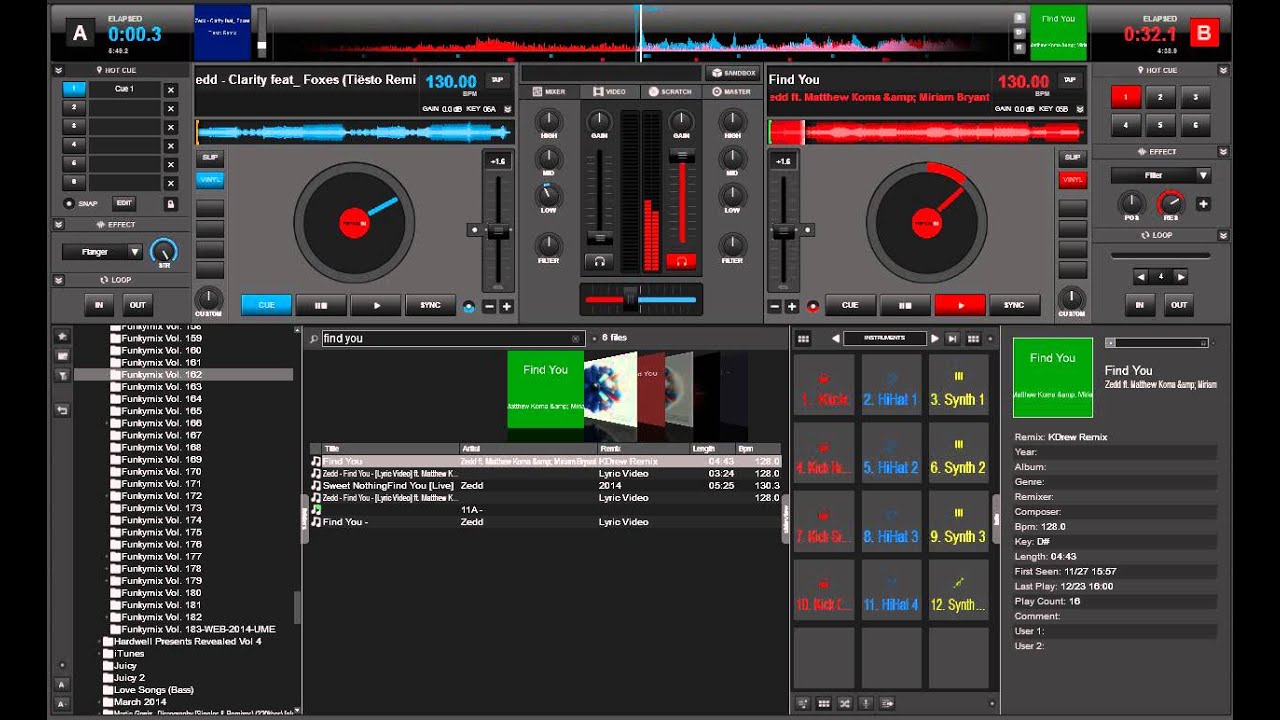Collapse the deck B EFFECT panel
1280x720 pixels.
click(x=1223, y=152)
